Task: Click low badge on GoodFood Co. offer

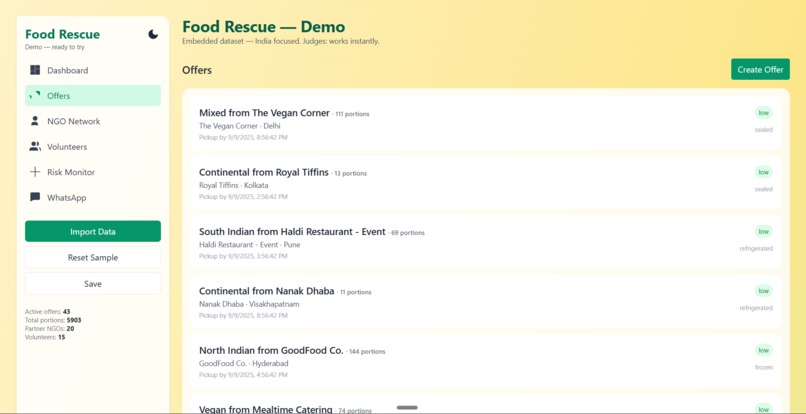Action: tap(763, 350)
